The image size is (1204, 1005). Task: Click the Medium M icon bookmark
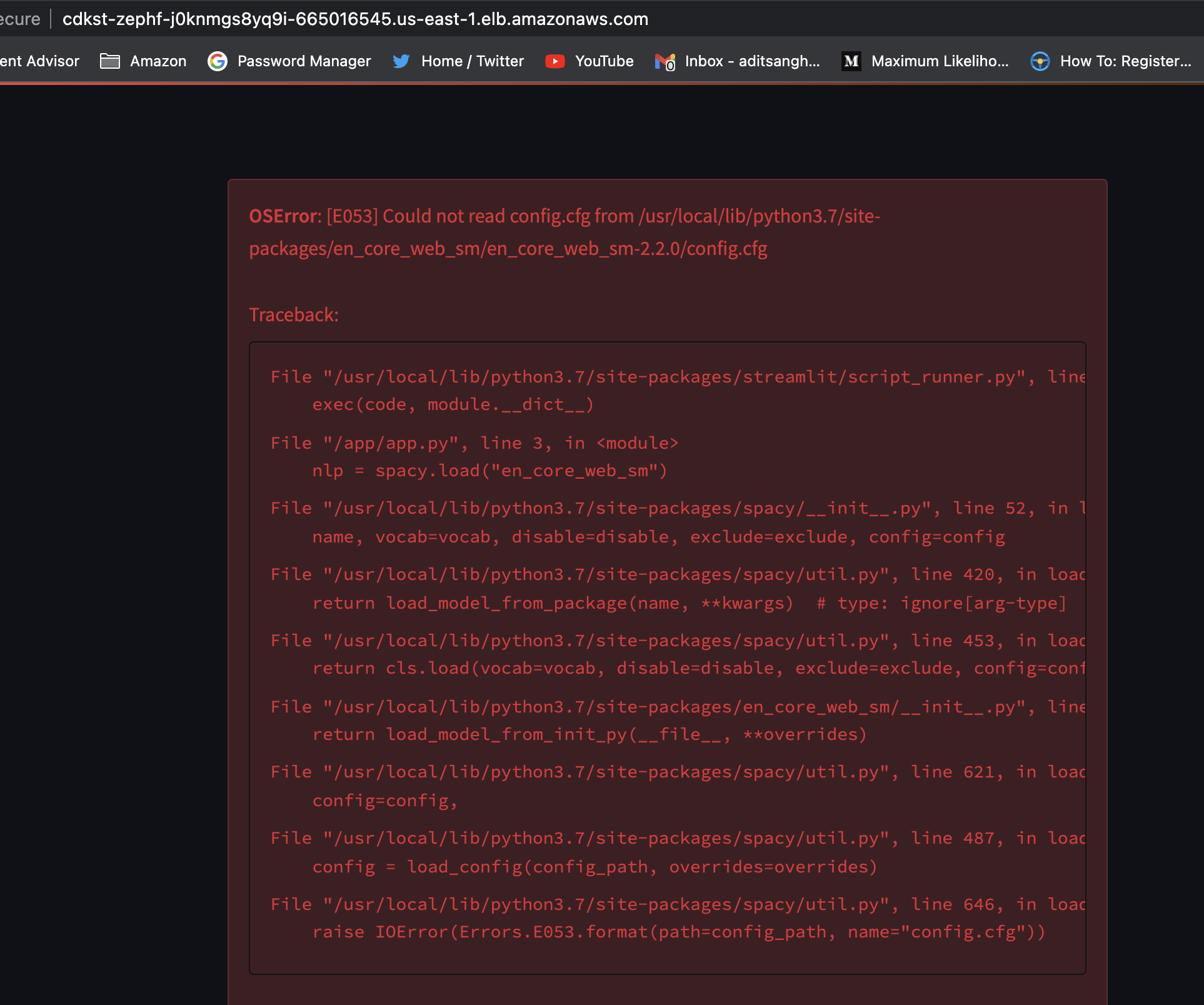coord(851,61)
